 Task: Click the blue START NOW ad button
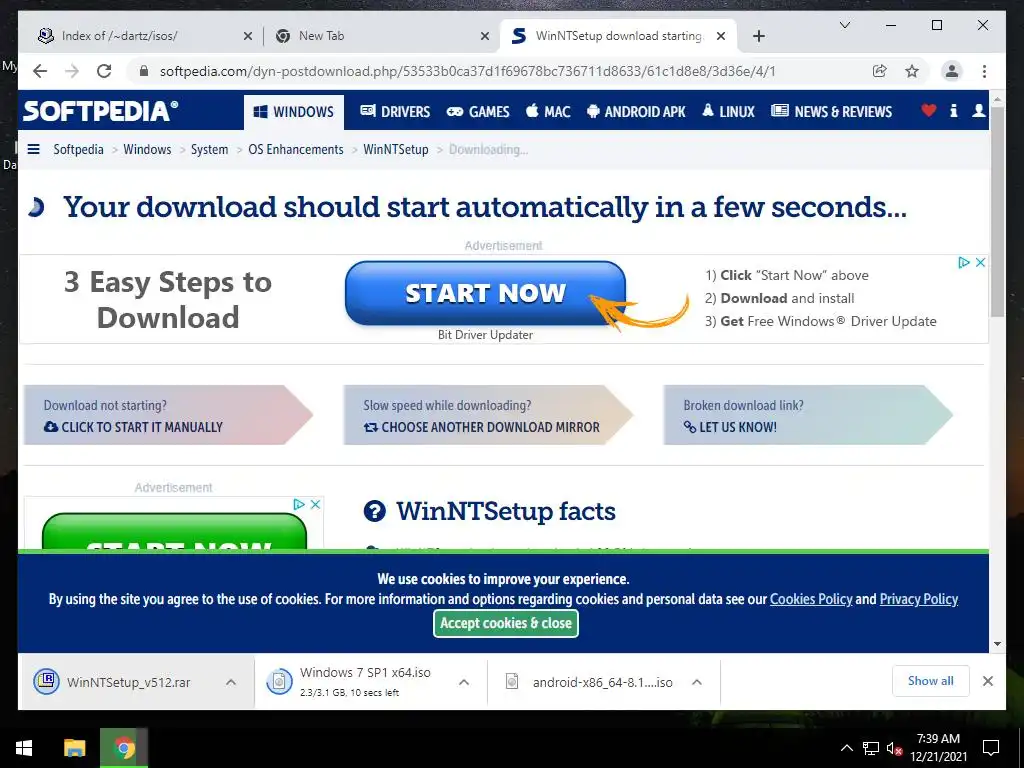tap(485, 293)
